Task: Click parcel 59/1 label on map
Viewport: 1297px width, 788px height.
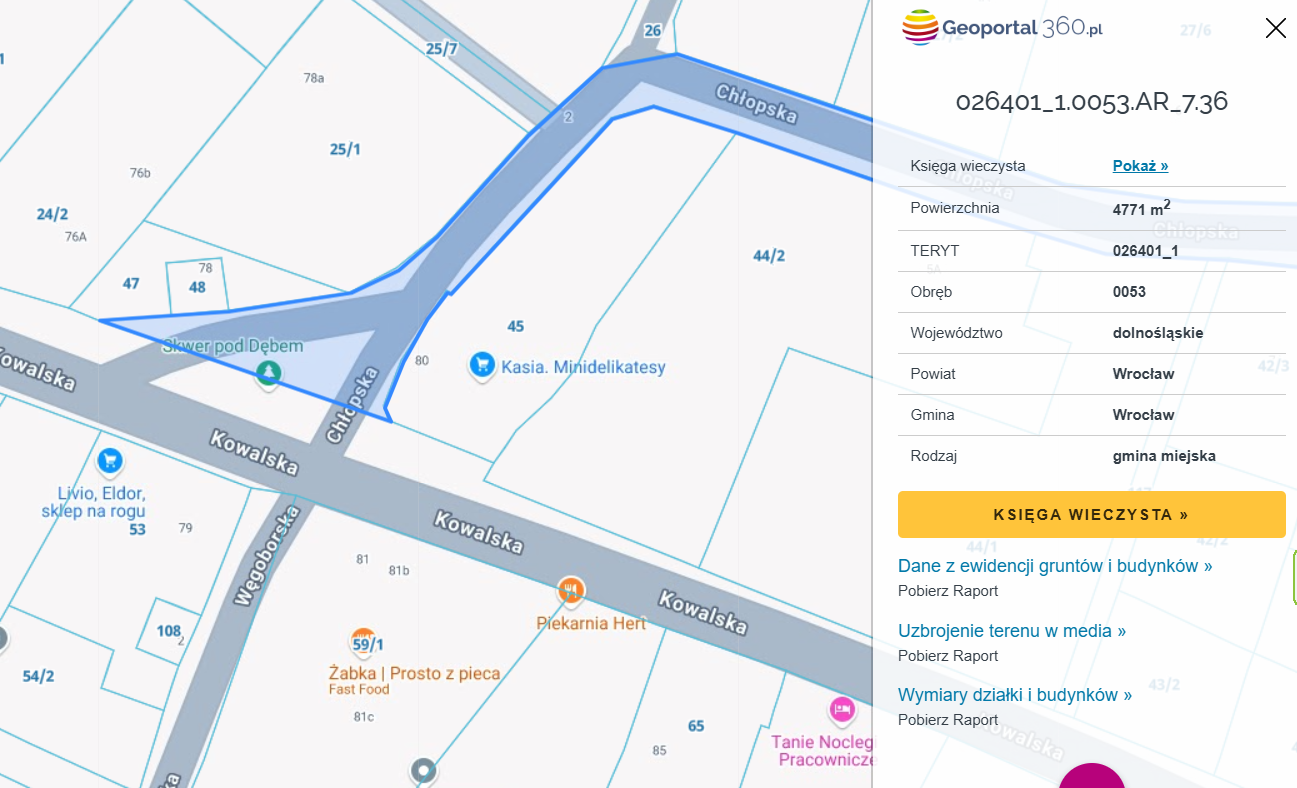Action: [368, 645]
